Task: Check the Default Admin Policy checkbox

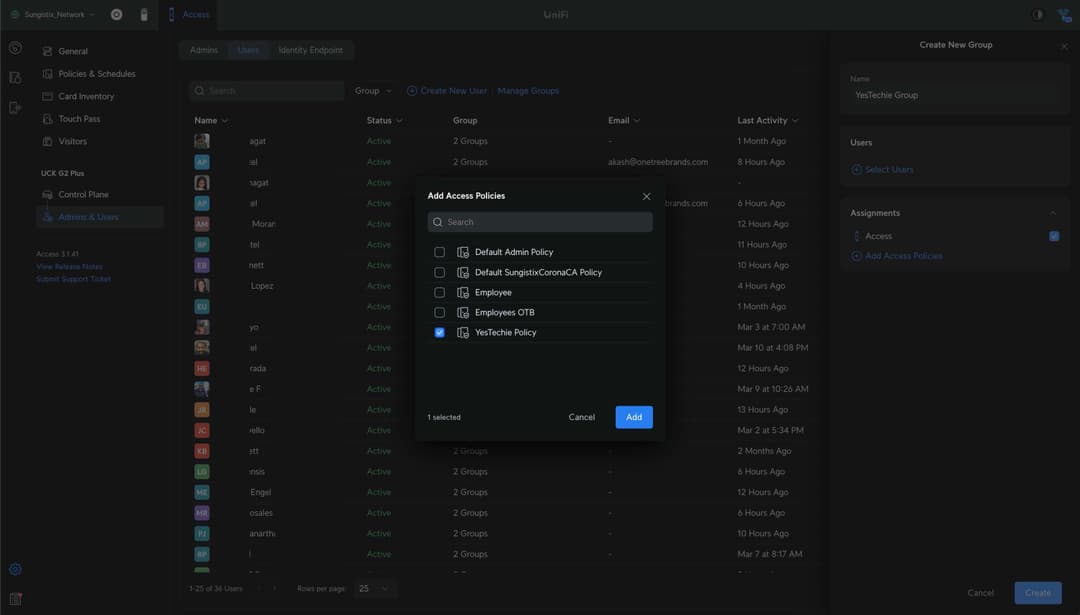Action: click(439, 252)
